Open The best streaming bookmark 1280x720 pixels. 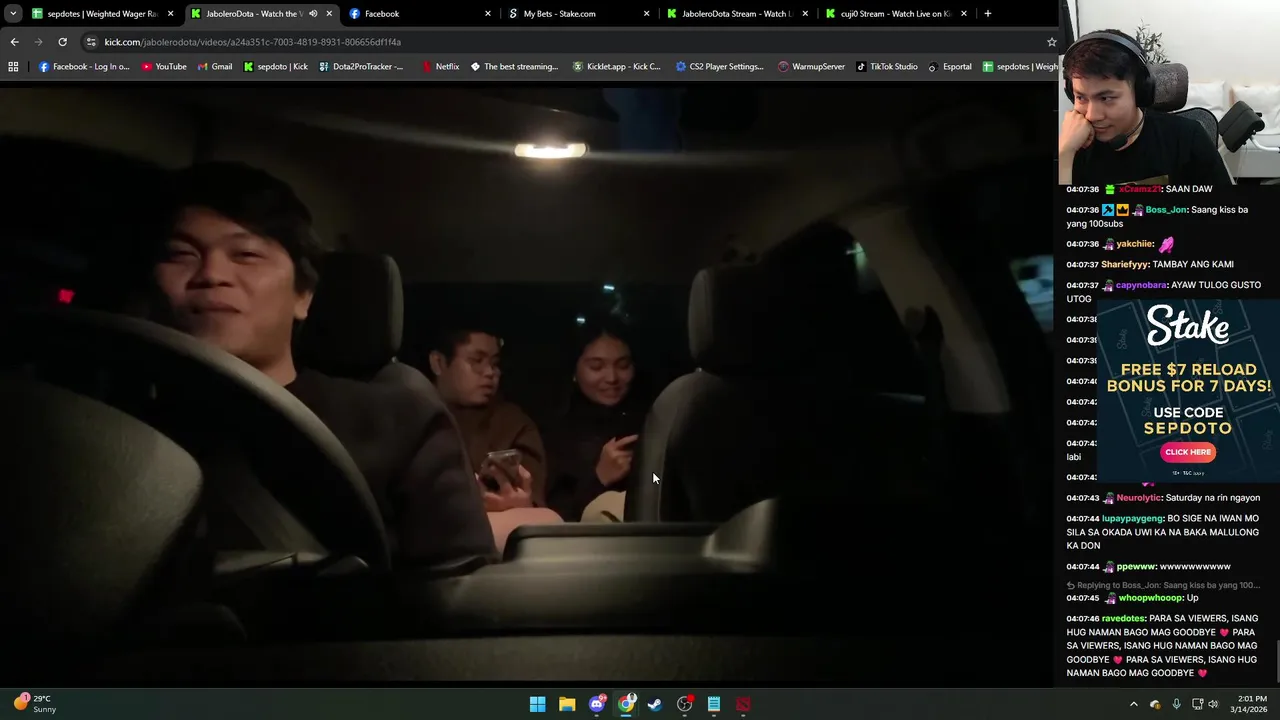[514, 67]
